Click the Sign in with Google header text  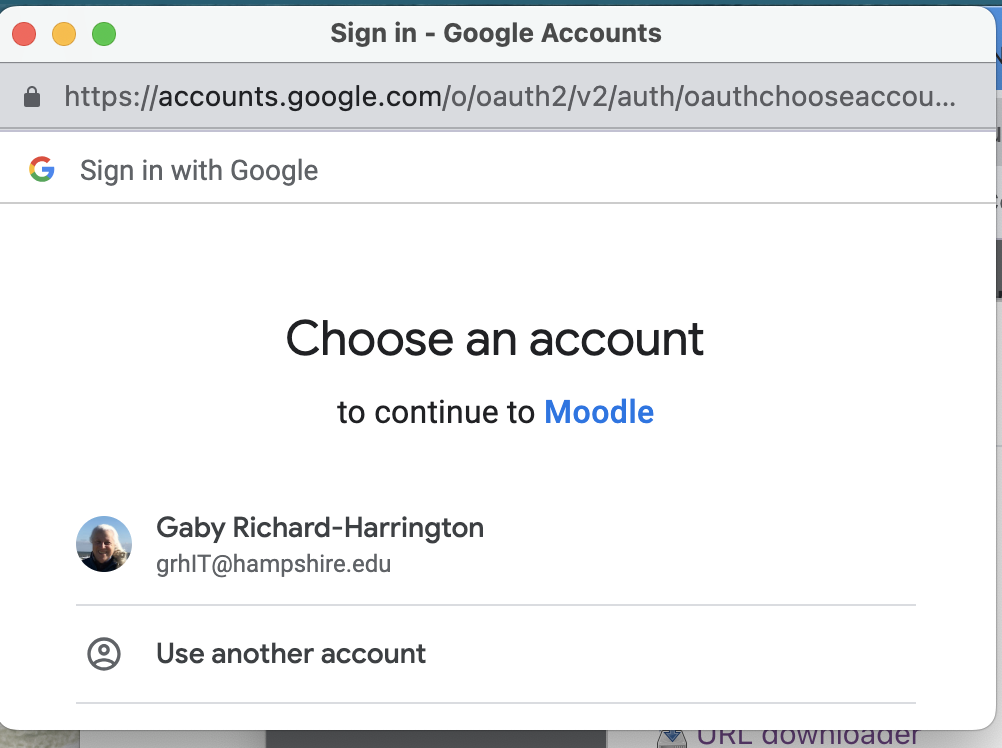coord(199,171)
